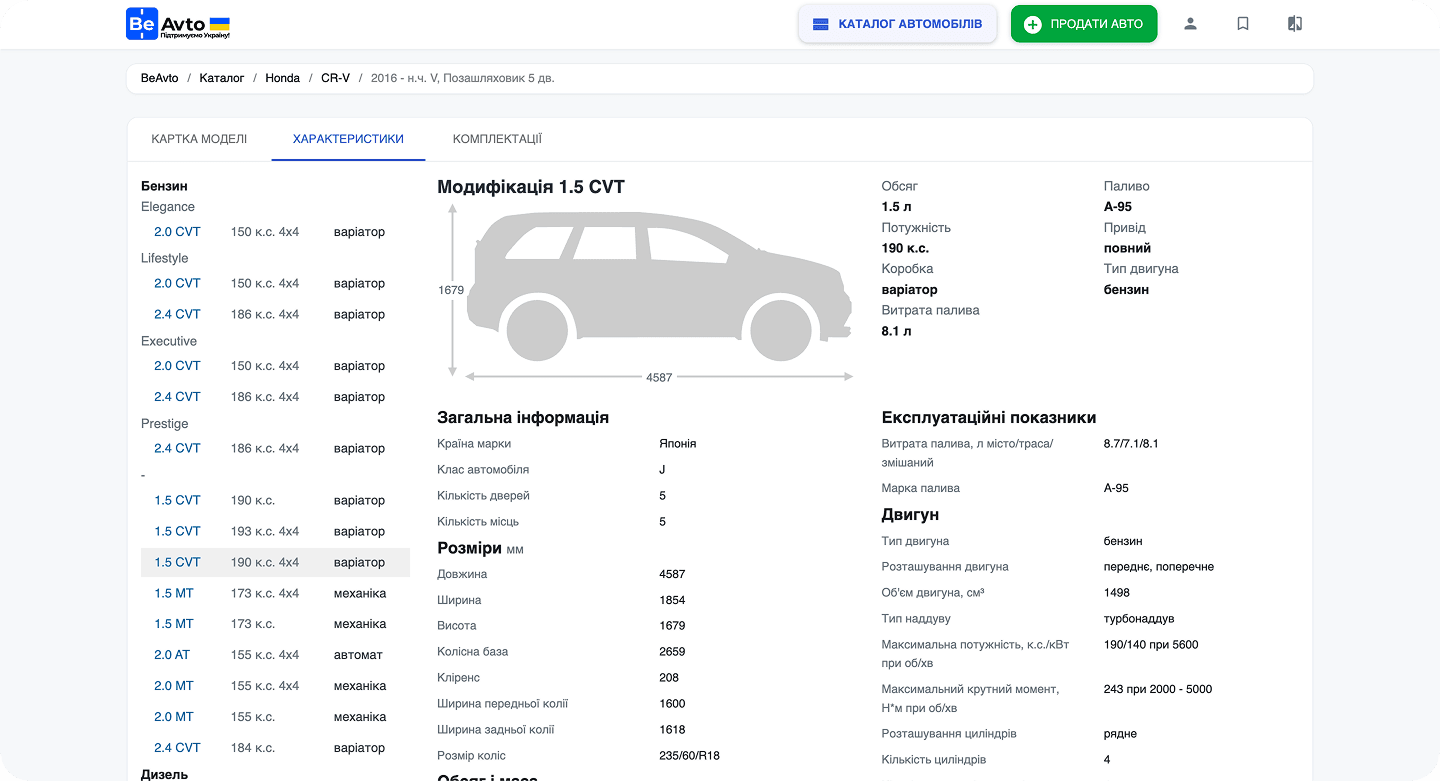Go to BeAvto in the breadcrumb
This screenshot has height=781, width=1440.
(x=160, y=78)
